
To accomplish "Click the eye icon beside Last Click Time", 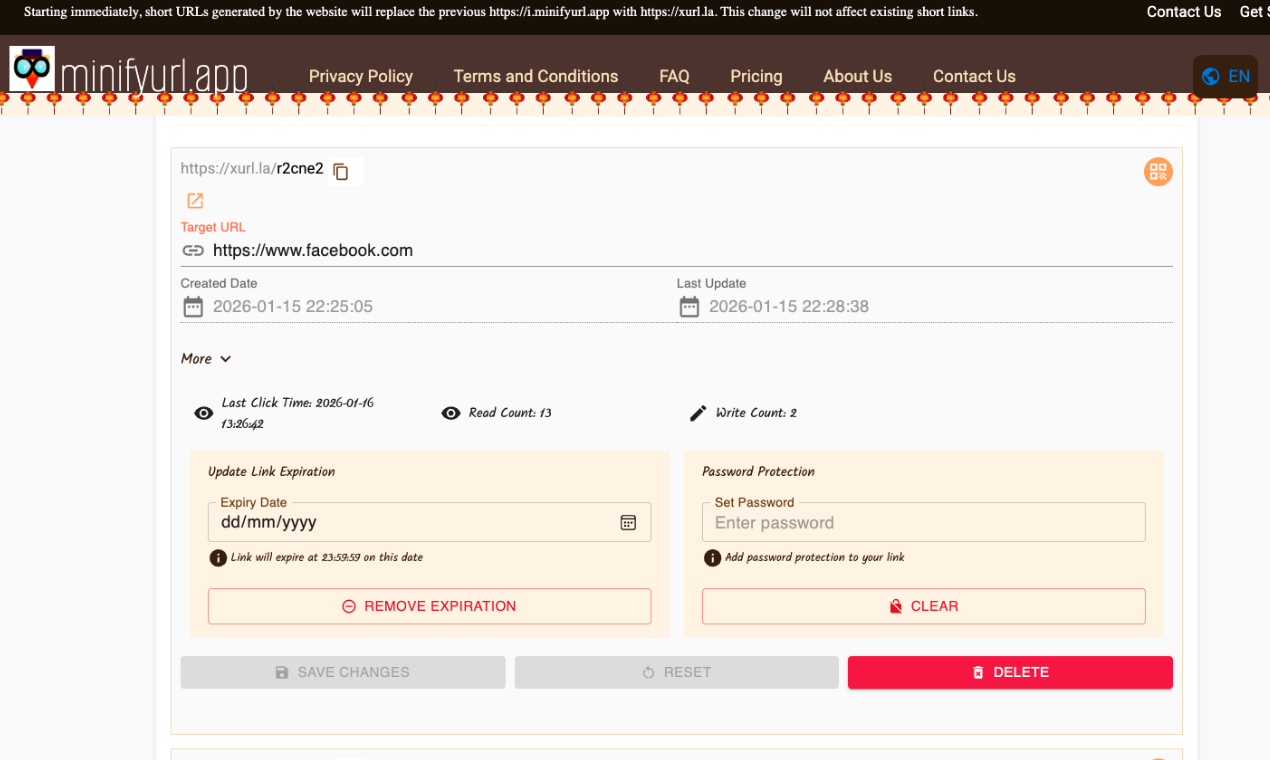I will (203, 412).
